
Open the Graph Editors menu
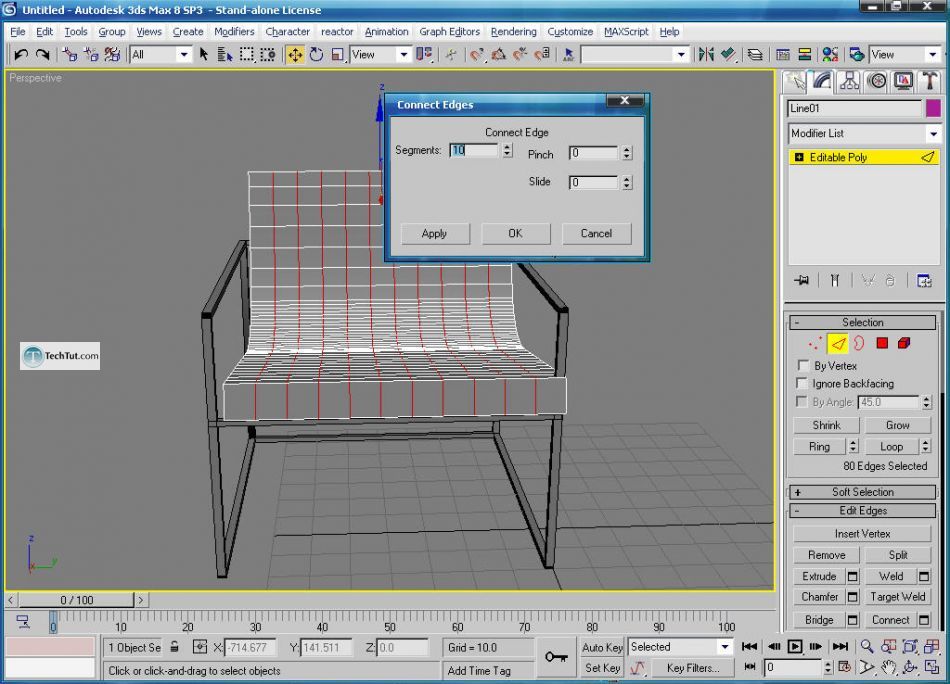pyautogui.click(x=449, y=32)
